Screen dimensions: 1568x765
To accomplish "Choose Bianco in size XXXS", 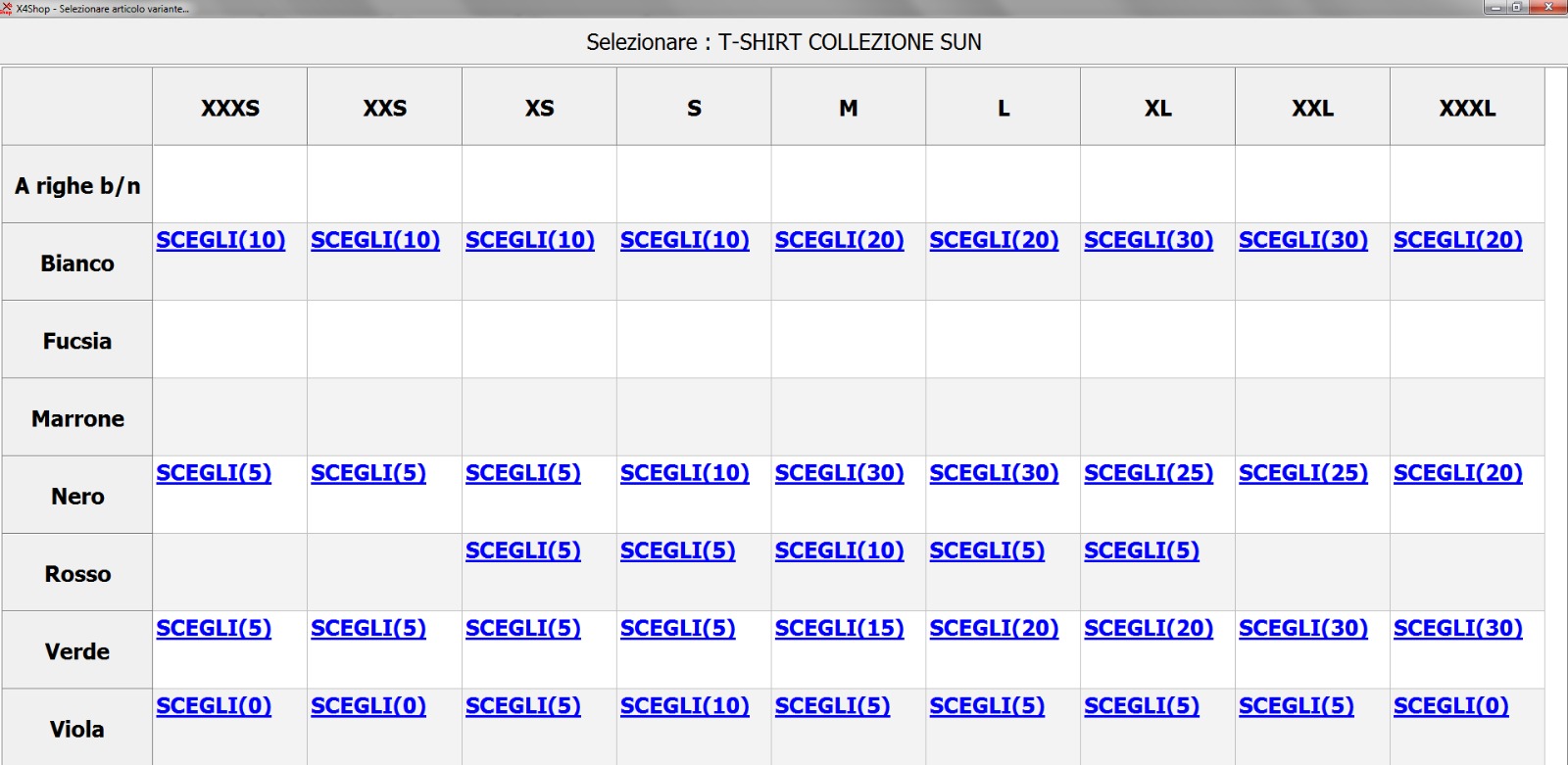I will click(x=220, y=240).
